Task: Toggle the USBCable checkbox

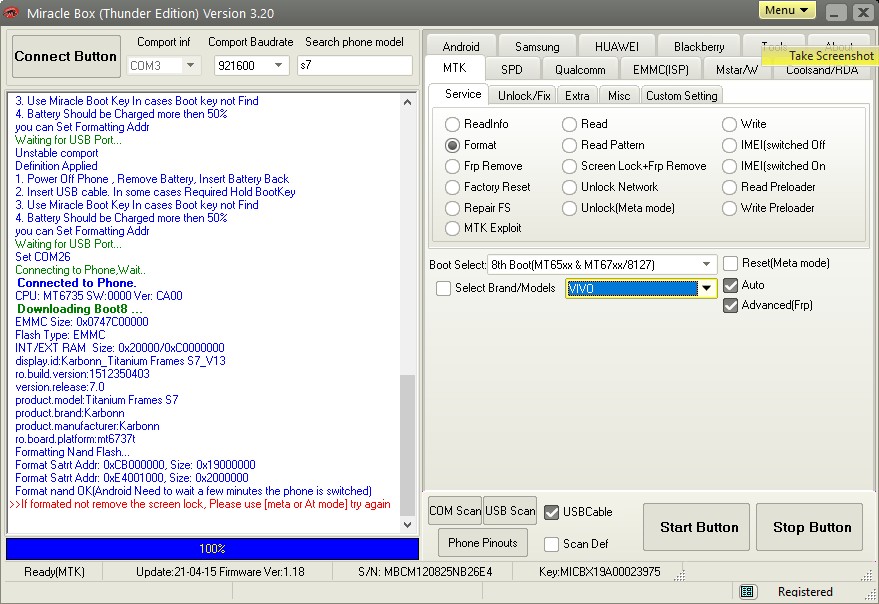Action: [552, 512]
